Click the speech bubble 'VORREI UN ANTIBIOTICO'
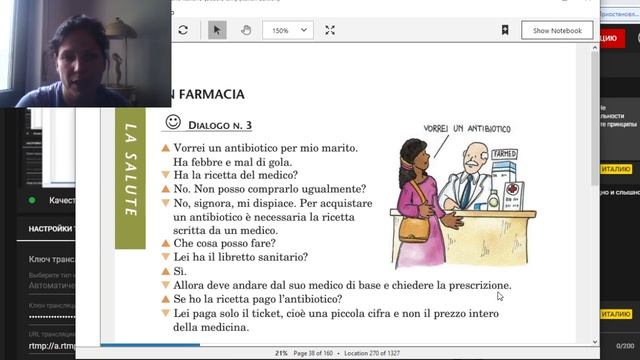The width and height of the screenshot is (640, 360). pos(467,129)
